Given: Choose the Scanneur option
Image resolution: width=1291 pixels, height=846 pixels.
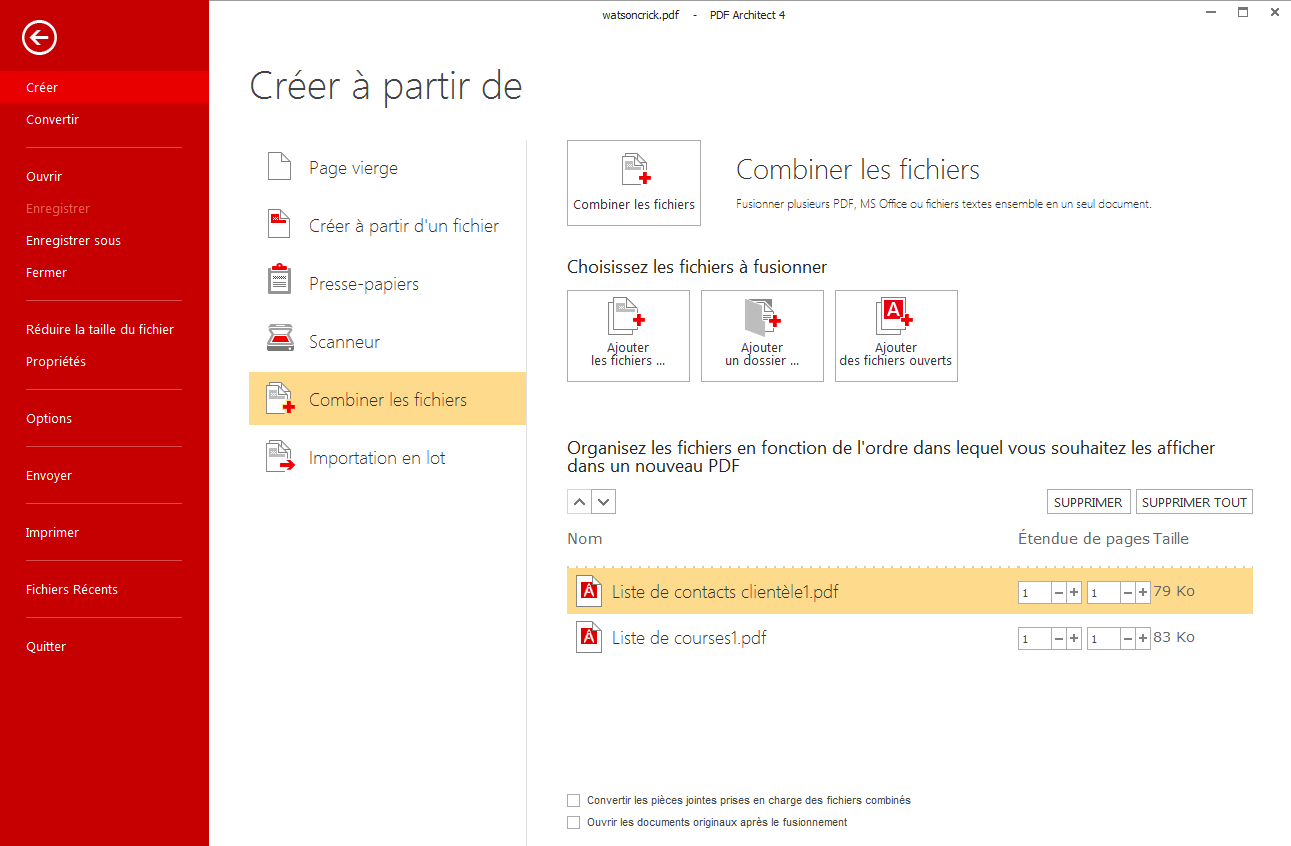Looking at the screenshot, I should pyautogui.click(x=344, y=342).
